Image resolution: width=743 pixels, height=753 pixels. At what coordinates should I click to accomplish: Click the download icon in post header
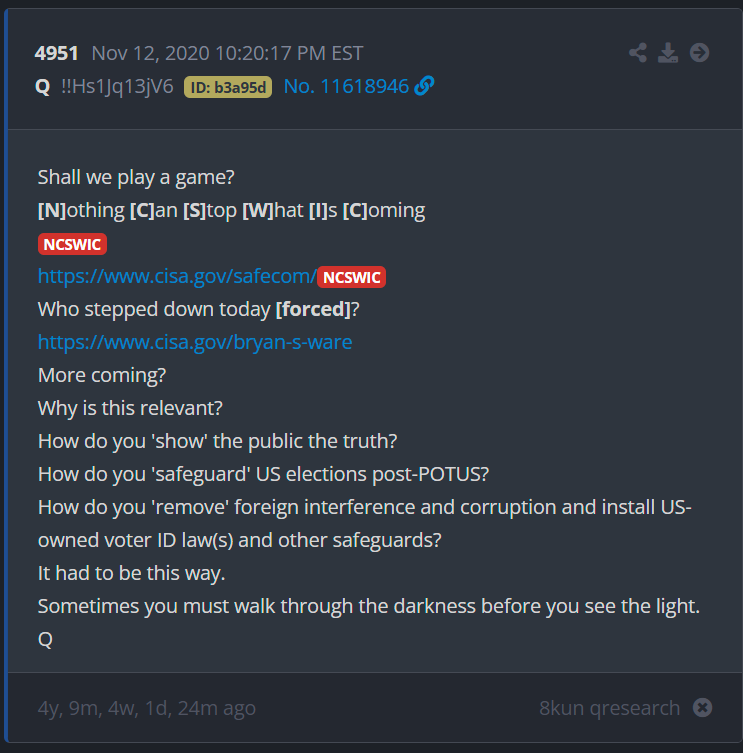coord(668,53)
